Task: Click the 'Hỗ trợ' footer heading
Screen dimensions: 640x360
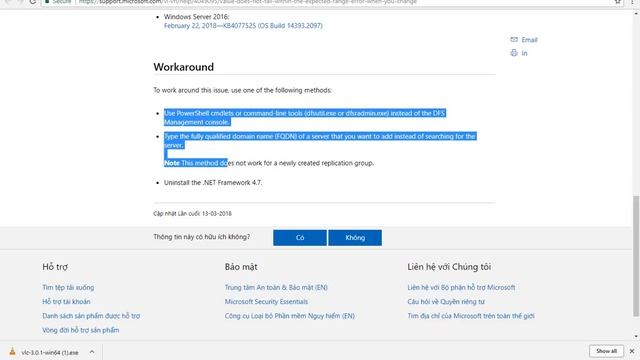Action: (x=55, y=267)
